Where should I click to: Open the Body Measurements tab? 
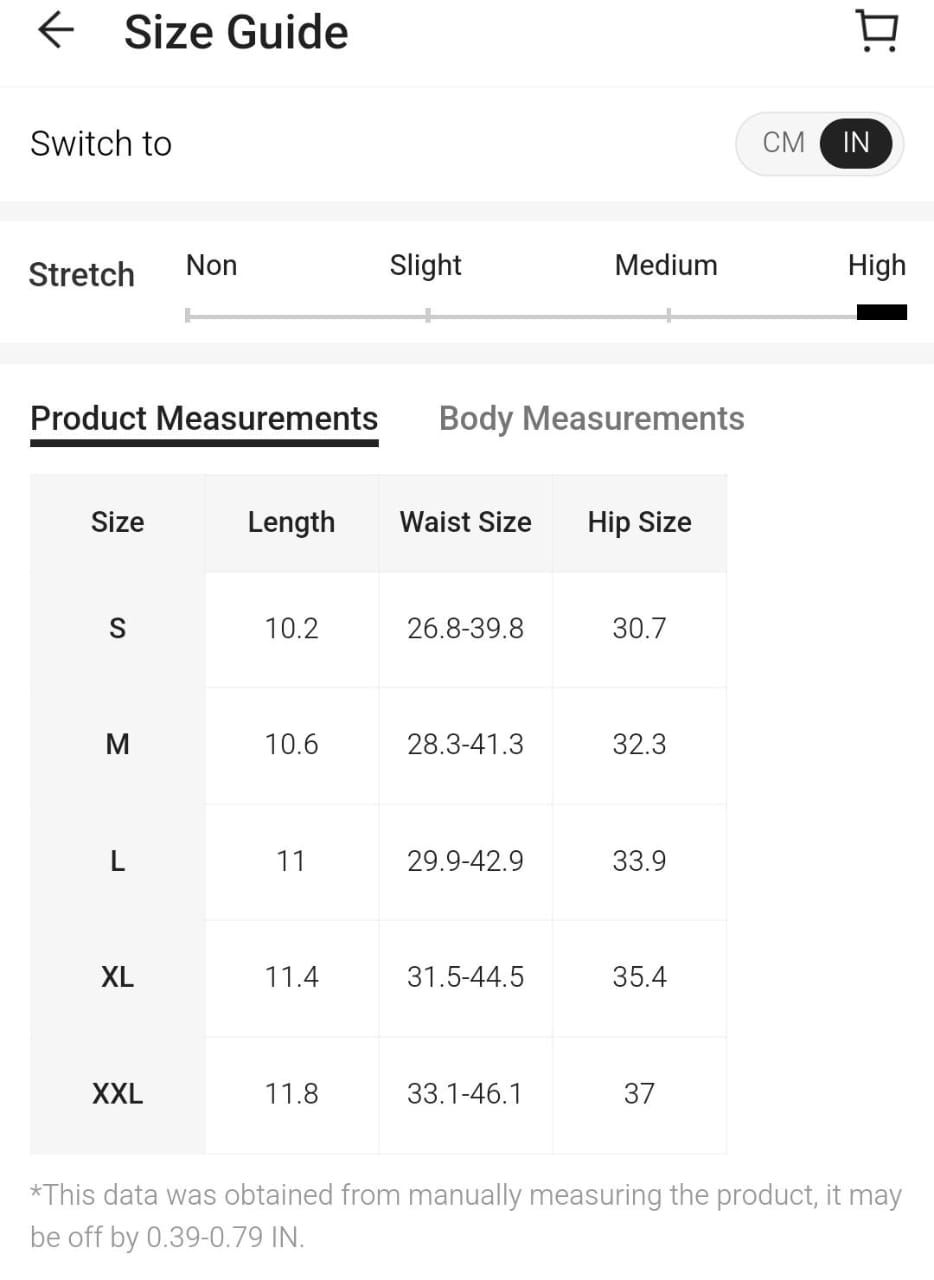[591, 418]
